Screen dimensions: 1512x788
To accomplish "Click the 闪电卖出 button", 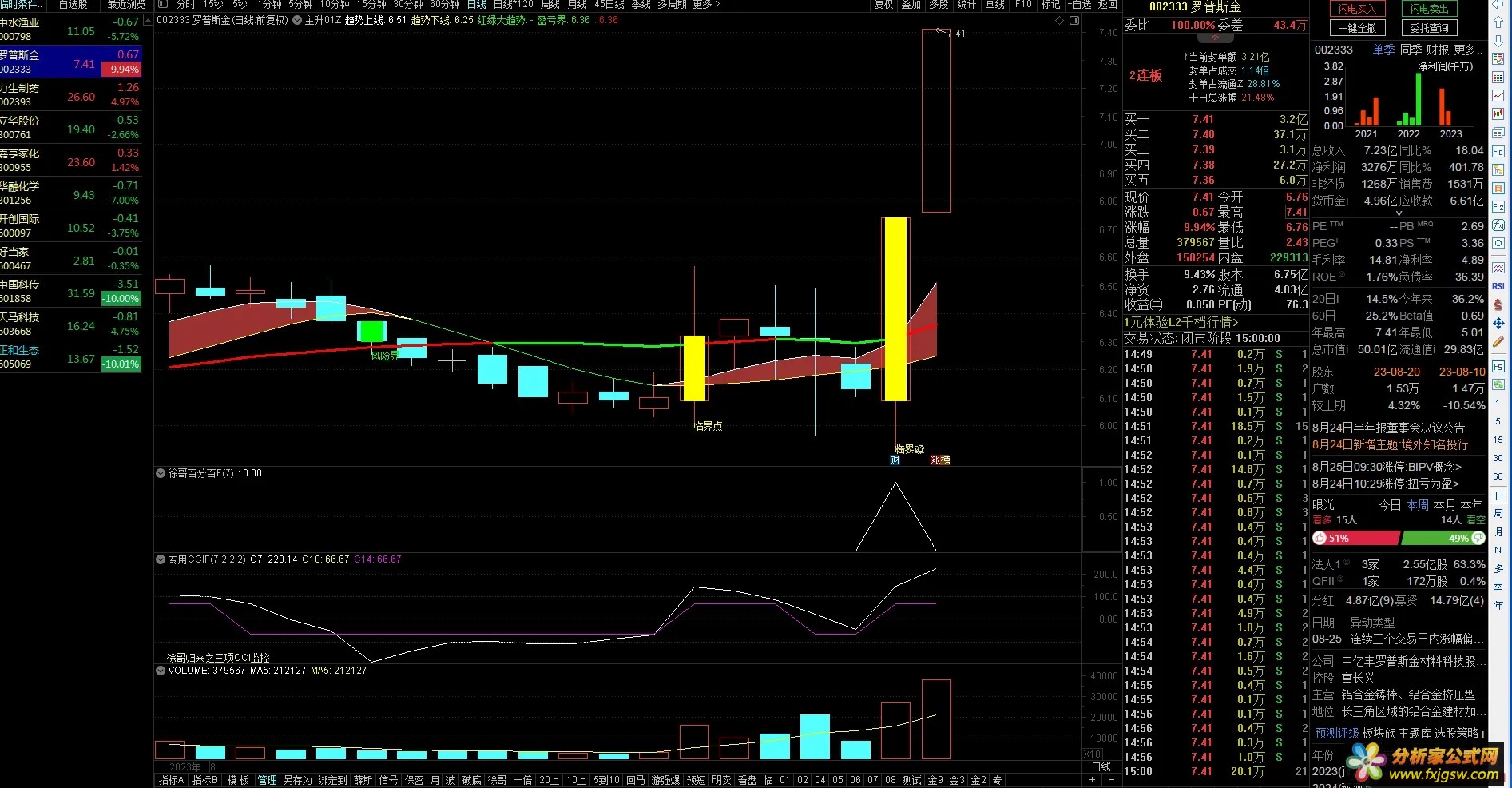I will click(x=1429, y=9).
